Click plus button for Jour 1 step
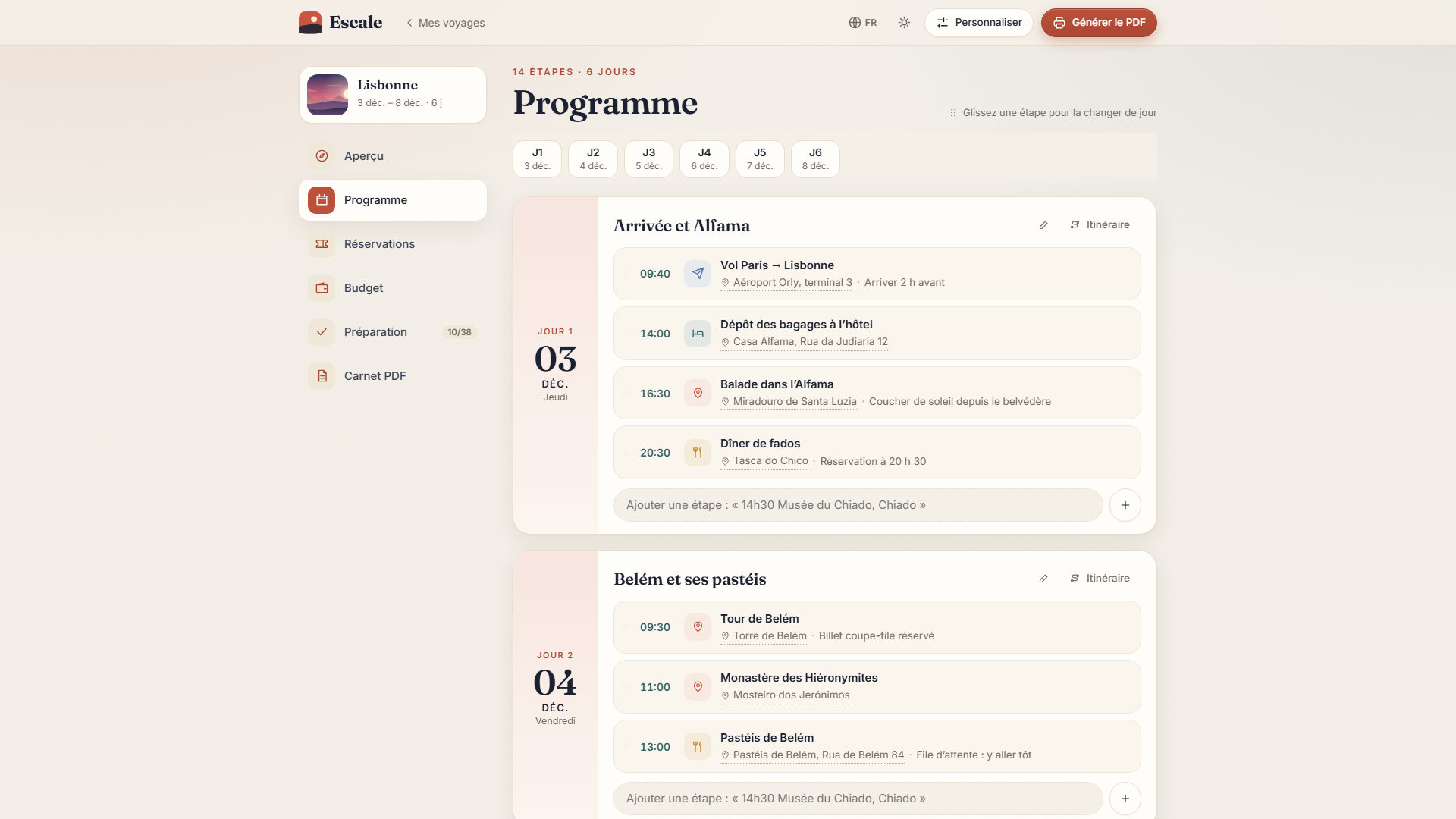This screenshot has width=1456, height=819. click(x=1125, y=505)
